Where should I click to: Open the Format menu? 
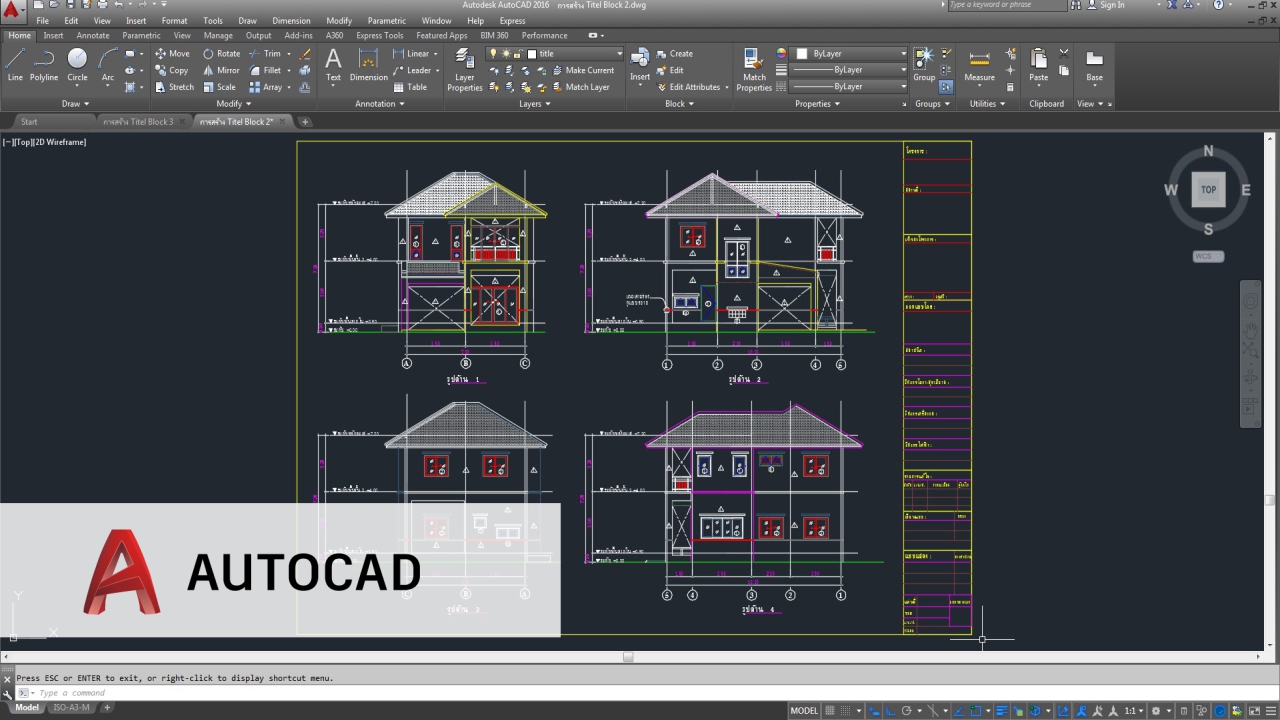174,21
